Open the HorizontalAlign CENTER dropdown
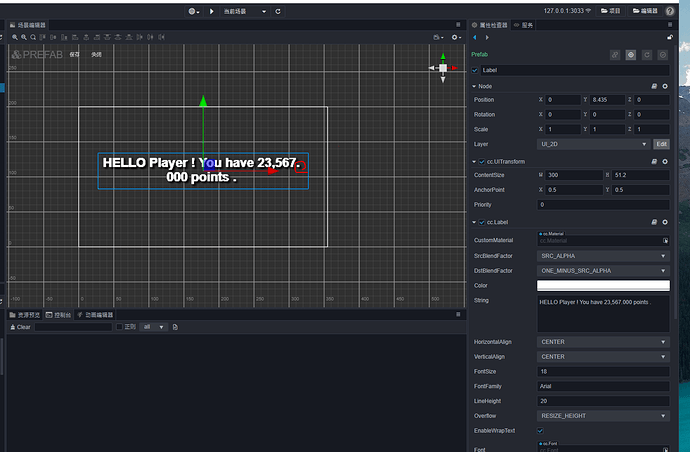 click(x=603, y=342)
